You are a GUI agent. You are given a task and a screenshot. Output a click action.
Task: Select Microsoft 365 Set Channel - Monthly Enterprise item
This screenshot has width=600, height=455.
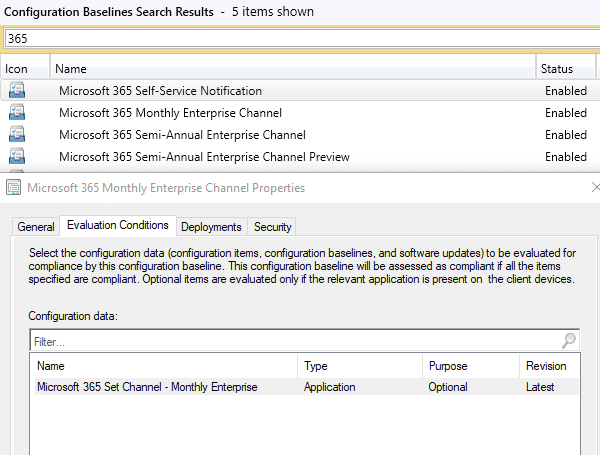coord(147,387)
